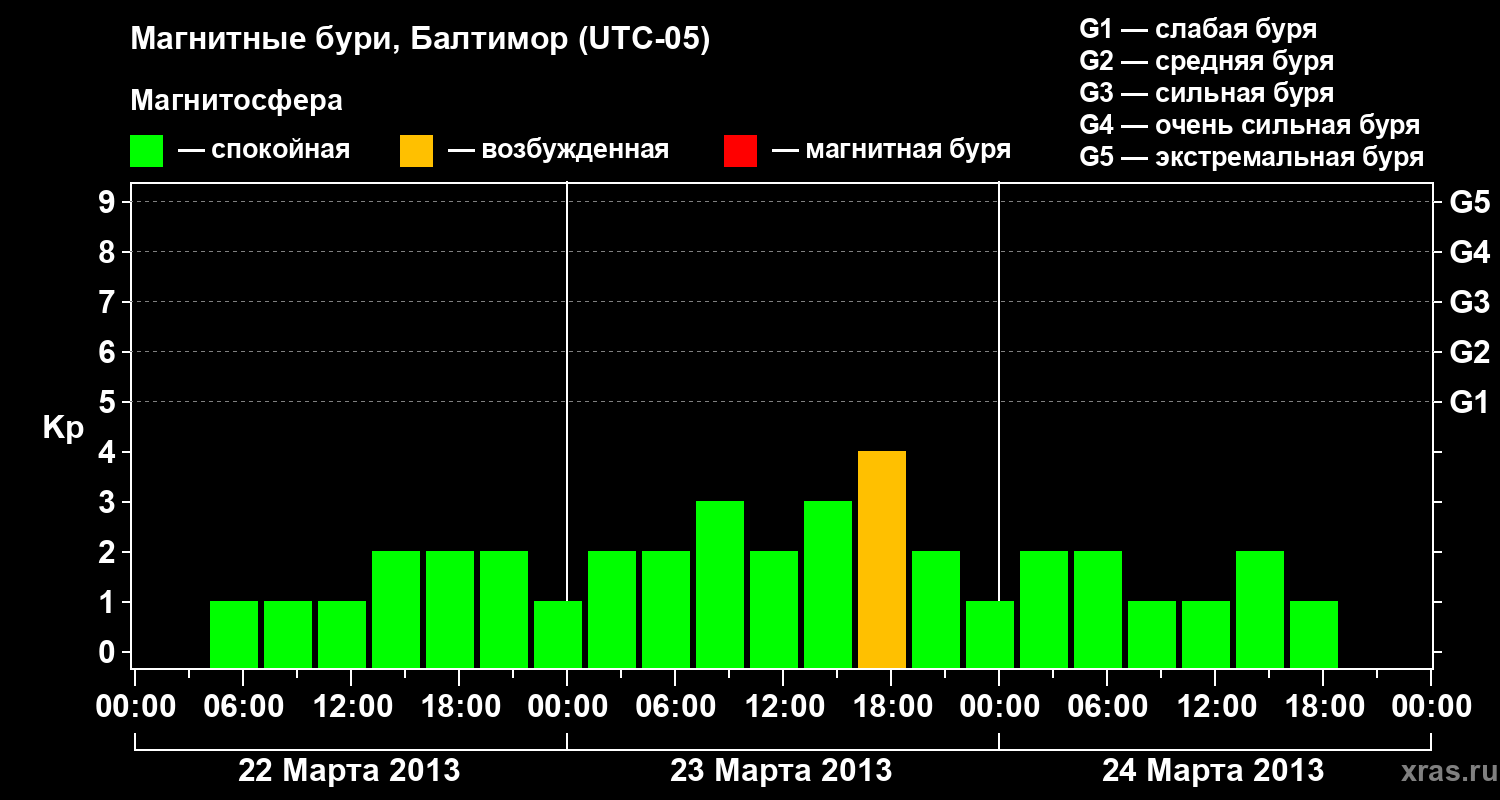The height and width of the screenshot is (800, 1500).
Task: Click the 'G3 — сильная буря' line
Action: 1206,93
